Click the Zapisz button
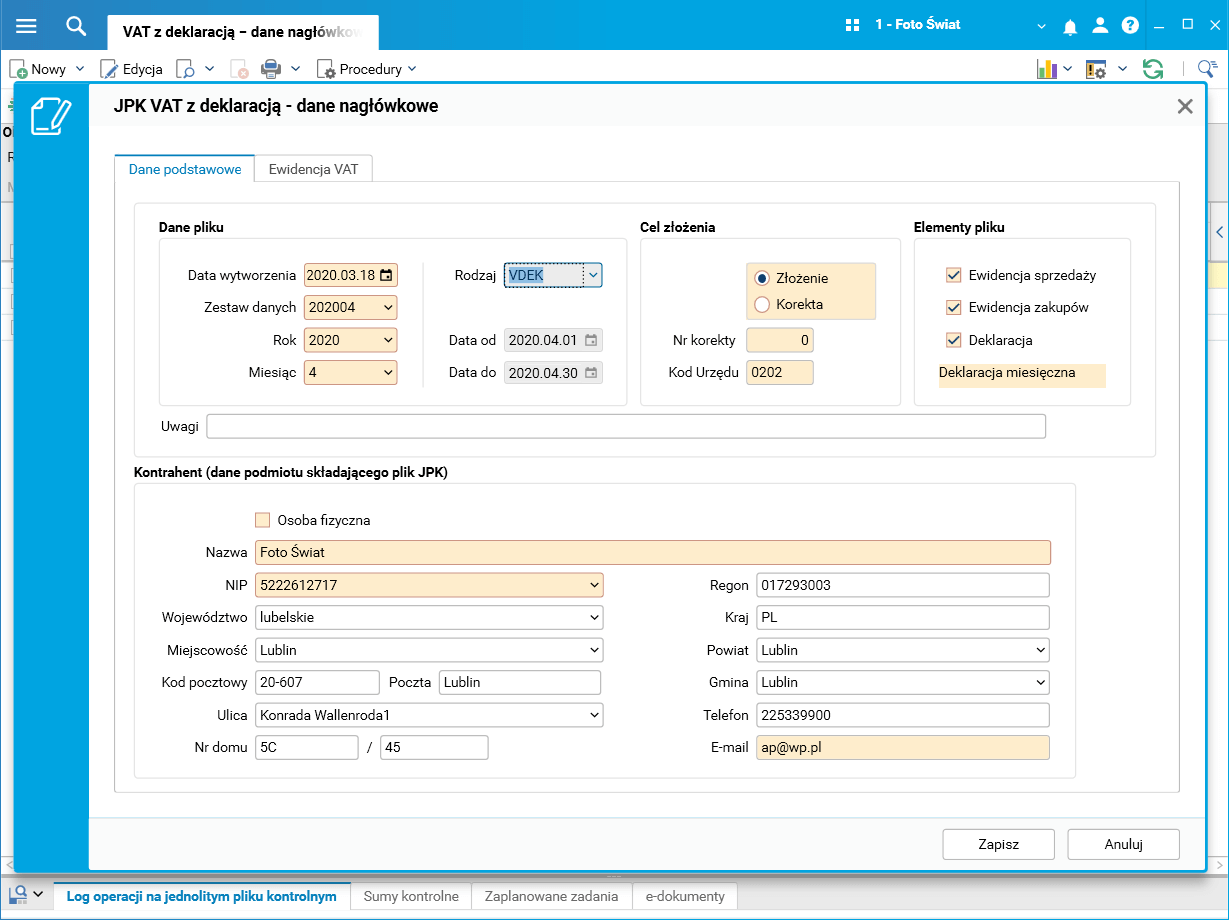Screen dimensions: 1229x920 click(x=998, y=844)
